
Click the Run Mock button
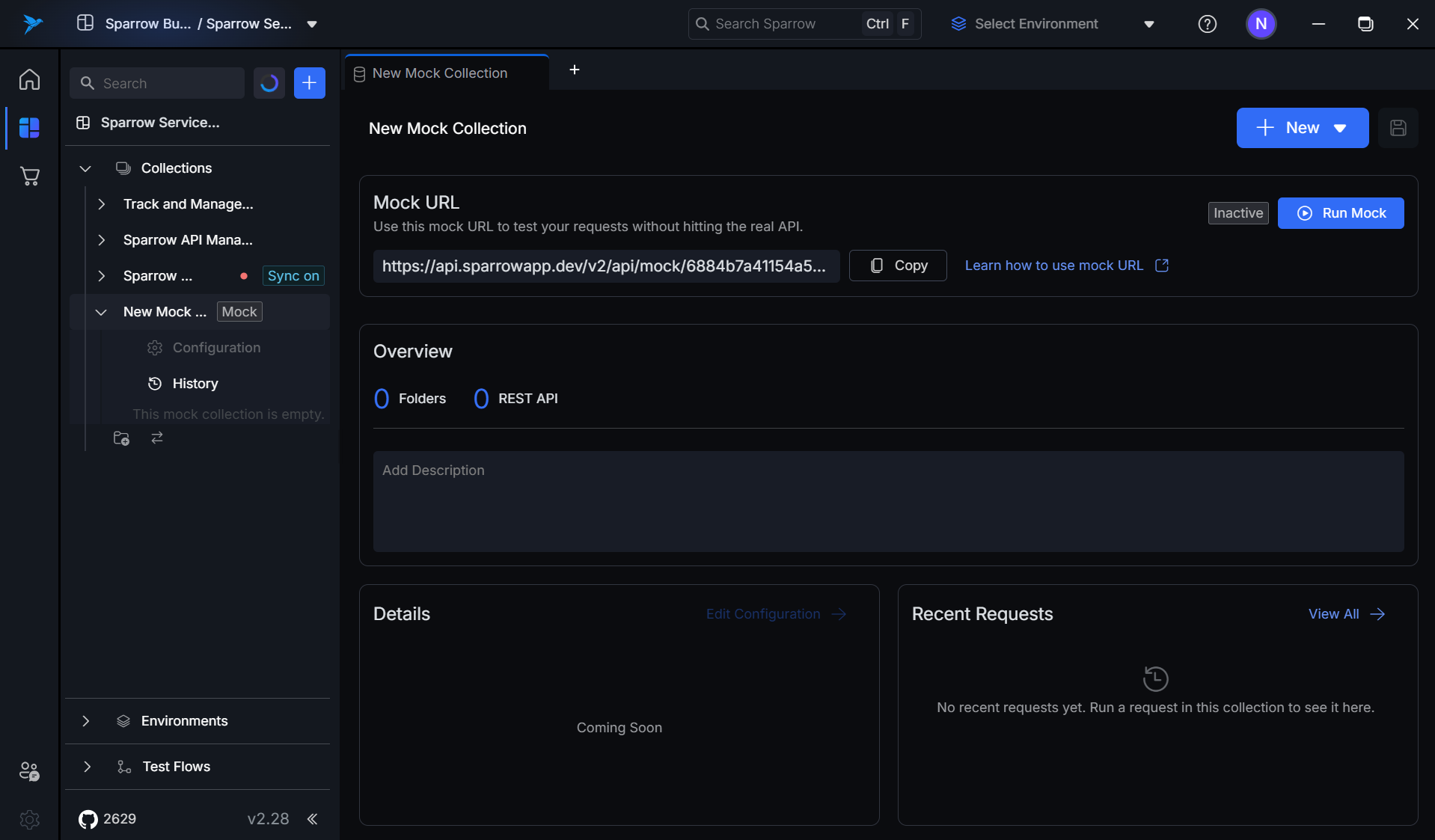pos(1340,213)
